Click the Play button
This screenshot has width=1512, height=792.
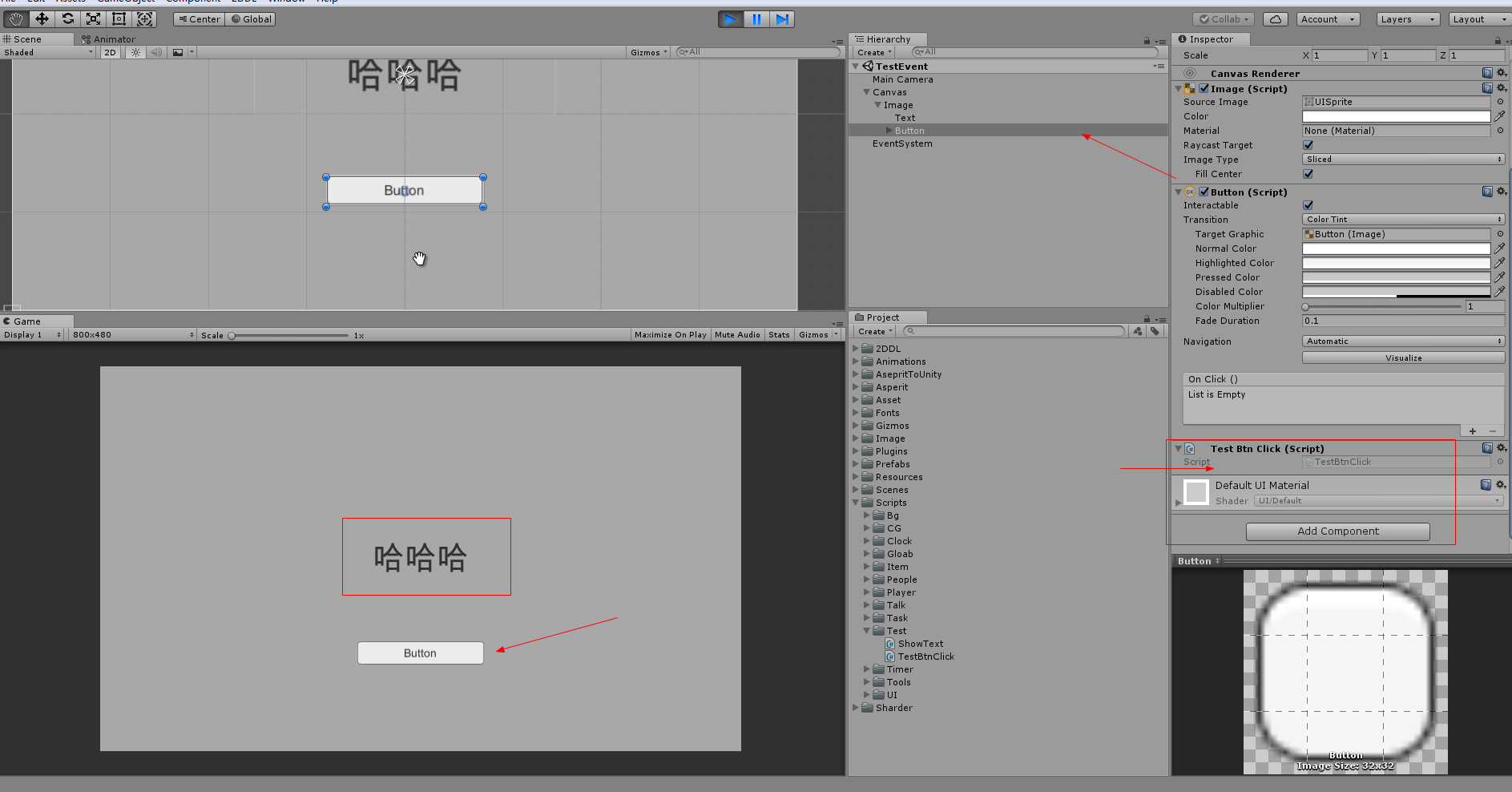coord(730,19)
